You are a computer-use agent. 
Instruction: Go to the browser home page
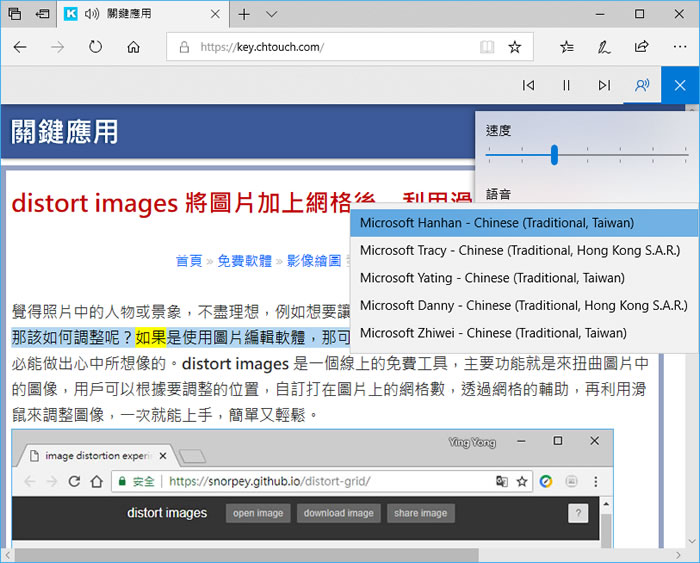coord(133,47)
